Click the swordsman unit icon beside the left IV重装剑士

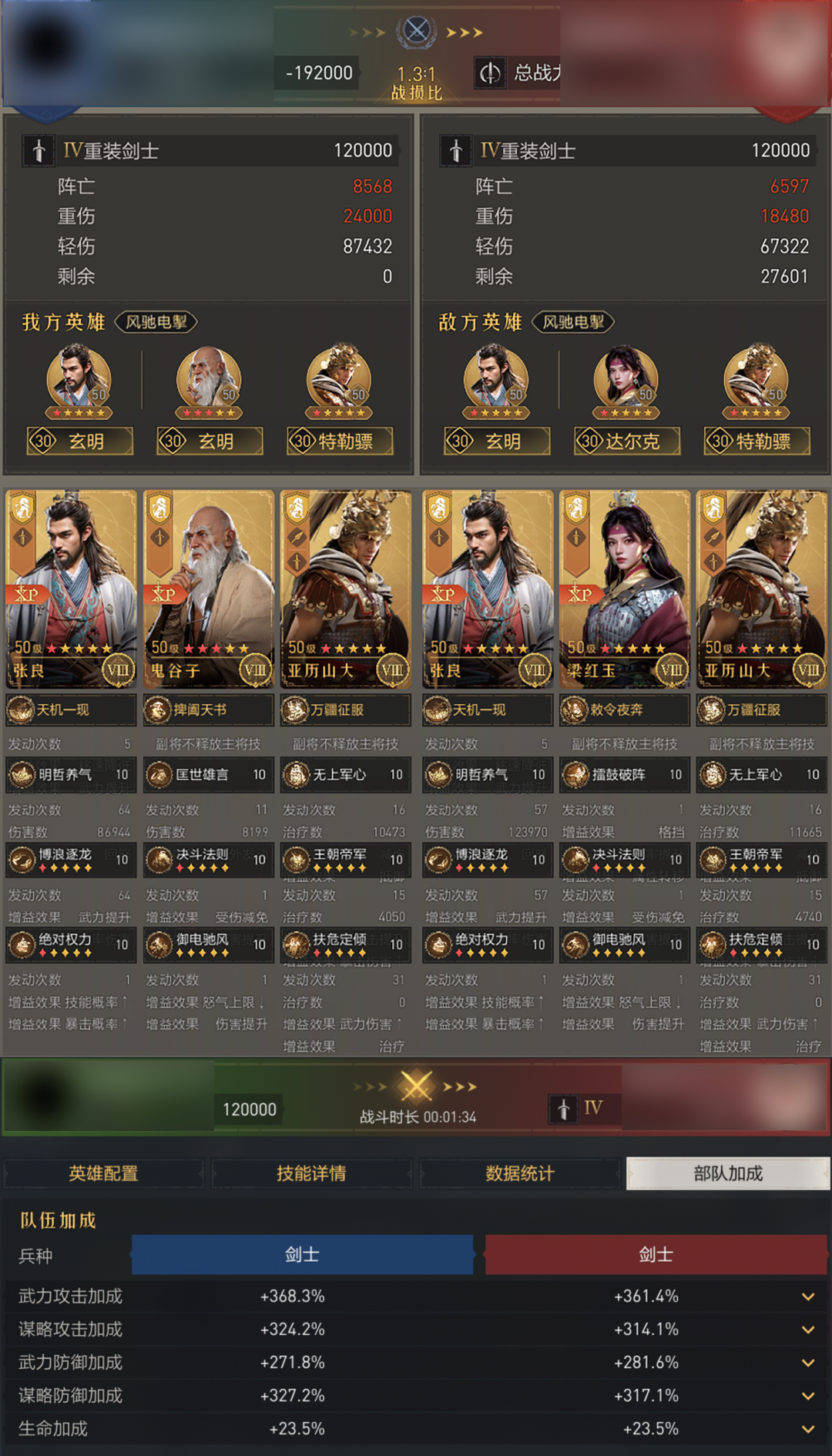tap(39, 150)
